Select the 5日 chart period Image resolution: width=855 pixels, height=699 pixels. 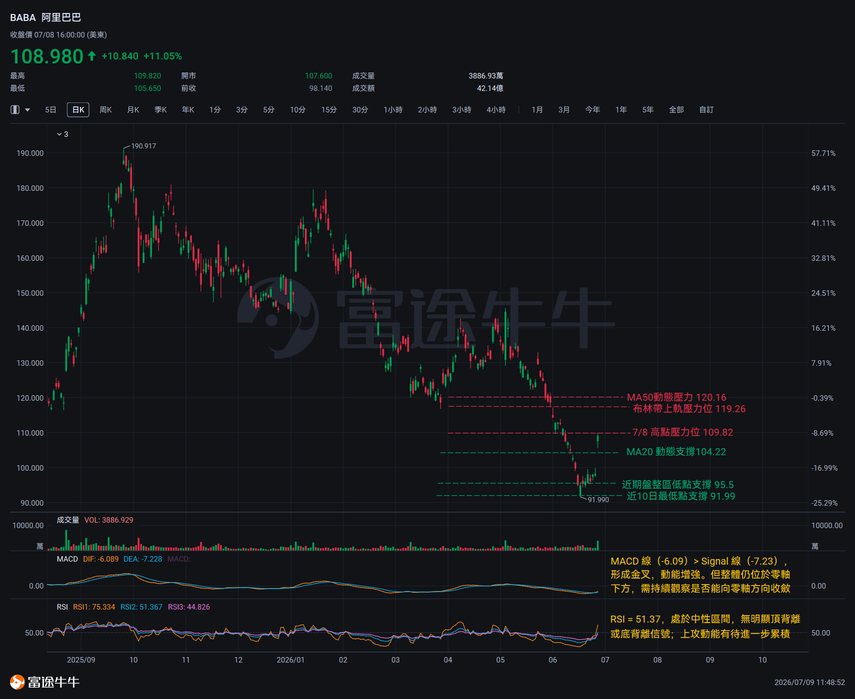click(x=51, y=110)
